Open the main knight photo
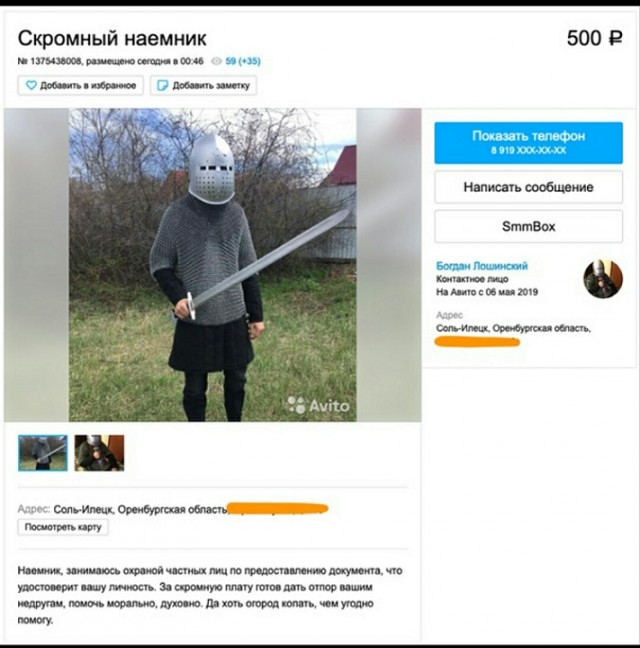This screenshot has height=648, width=640. click(x=212, y=265)
